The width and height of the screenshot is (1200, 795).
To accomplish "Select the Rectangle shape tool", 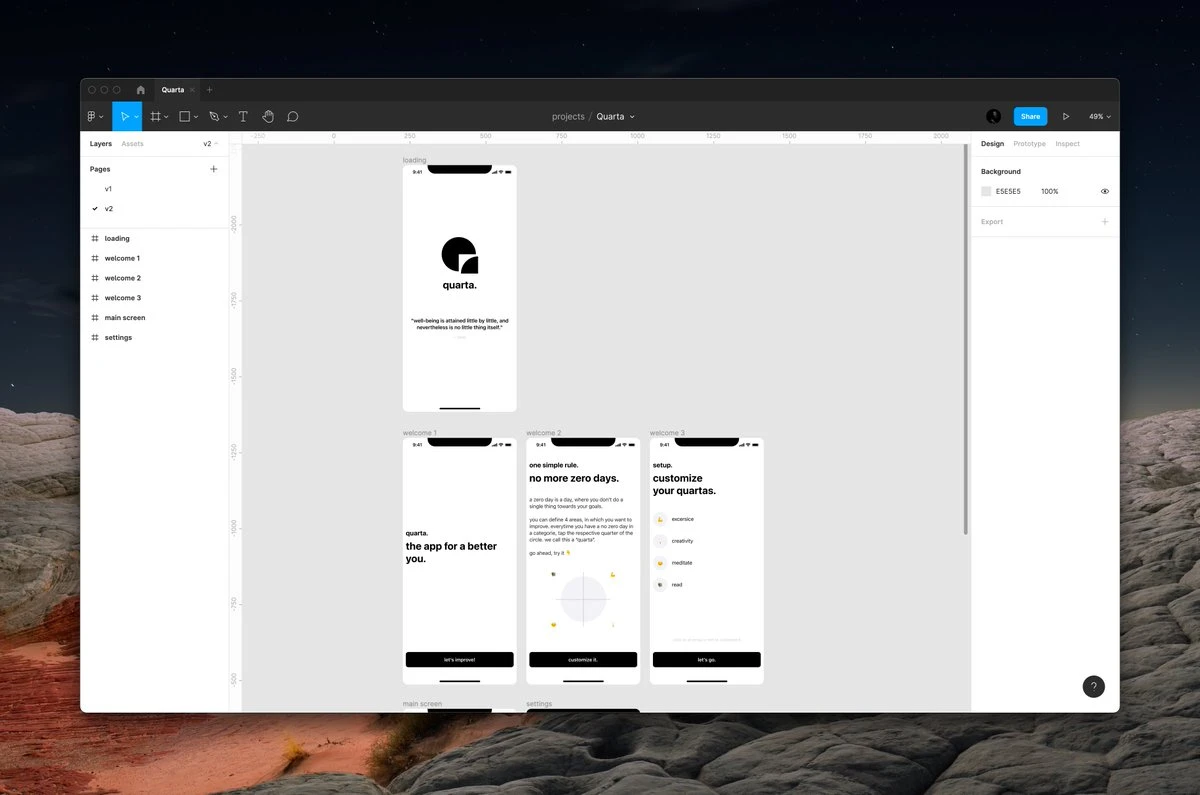I will click(184, 117).
